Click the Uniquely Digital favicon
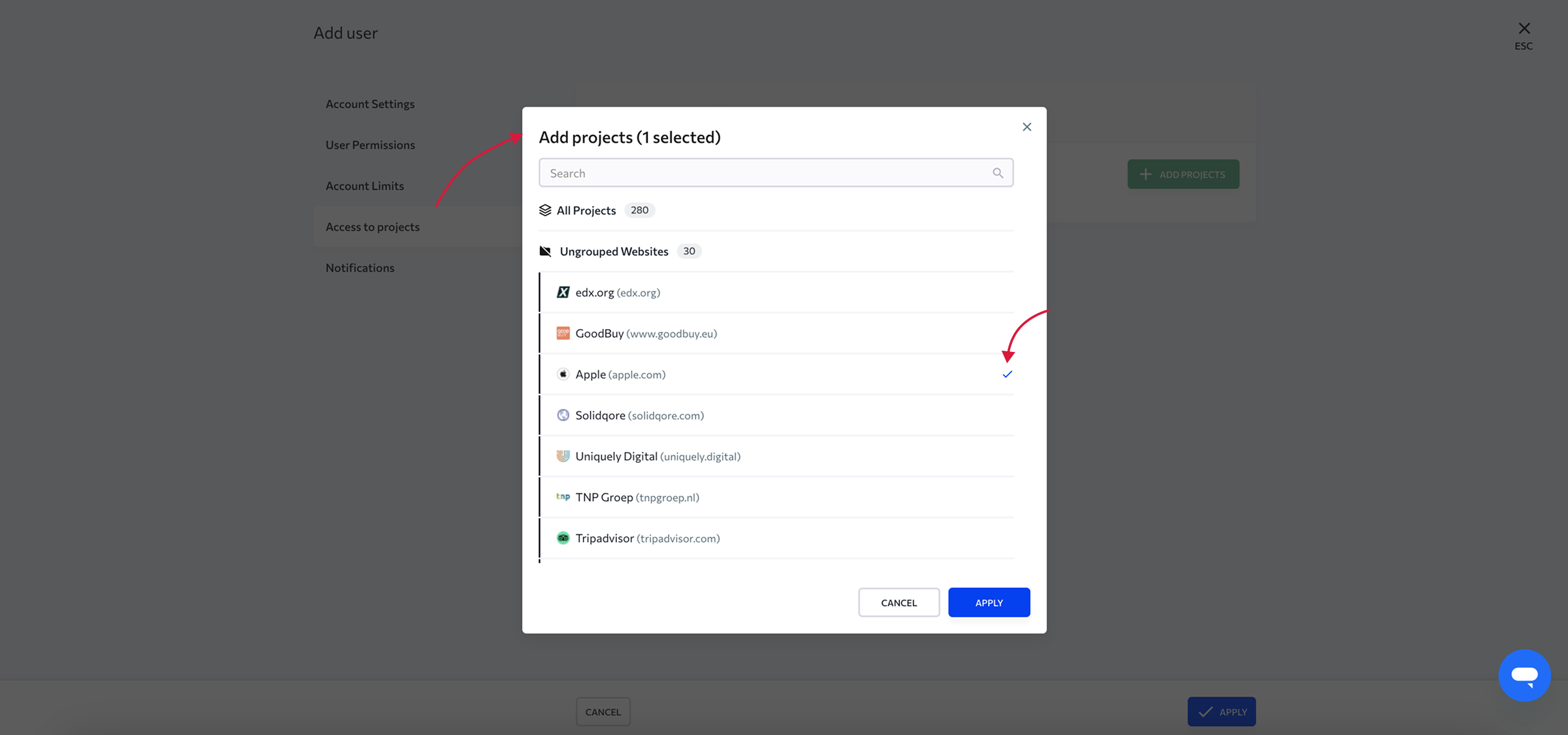The width and height of the screenshot is (1568, 735). [x=562, y=456]
